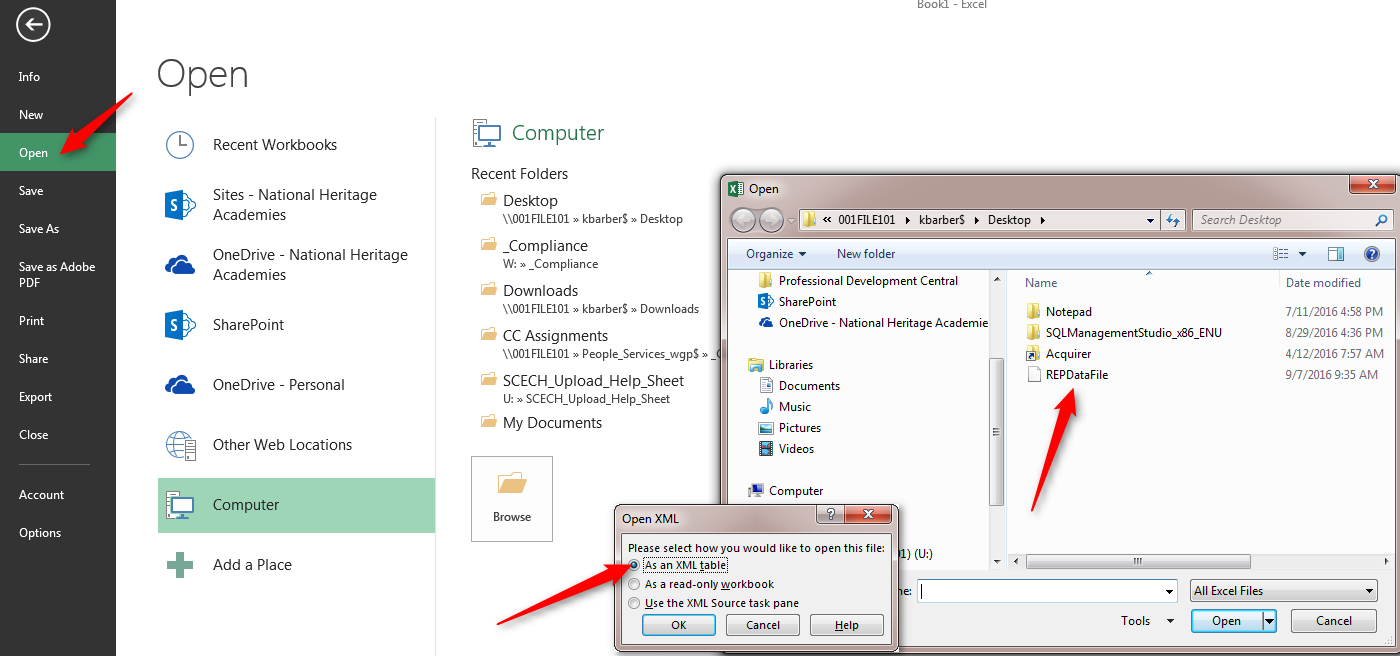Click the Search Desktop input field

click(1285, 220)
